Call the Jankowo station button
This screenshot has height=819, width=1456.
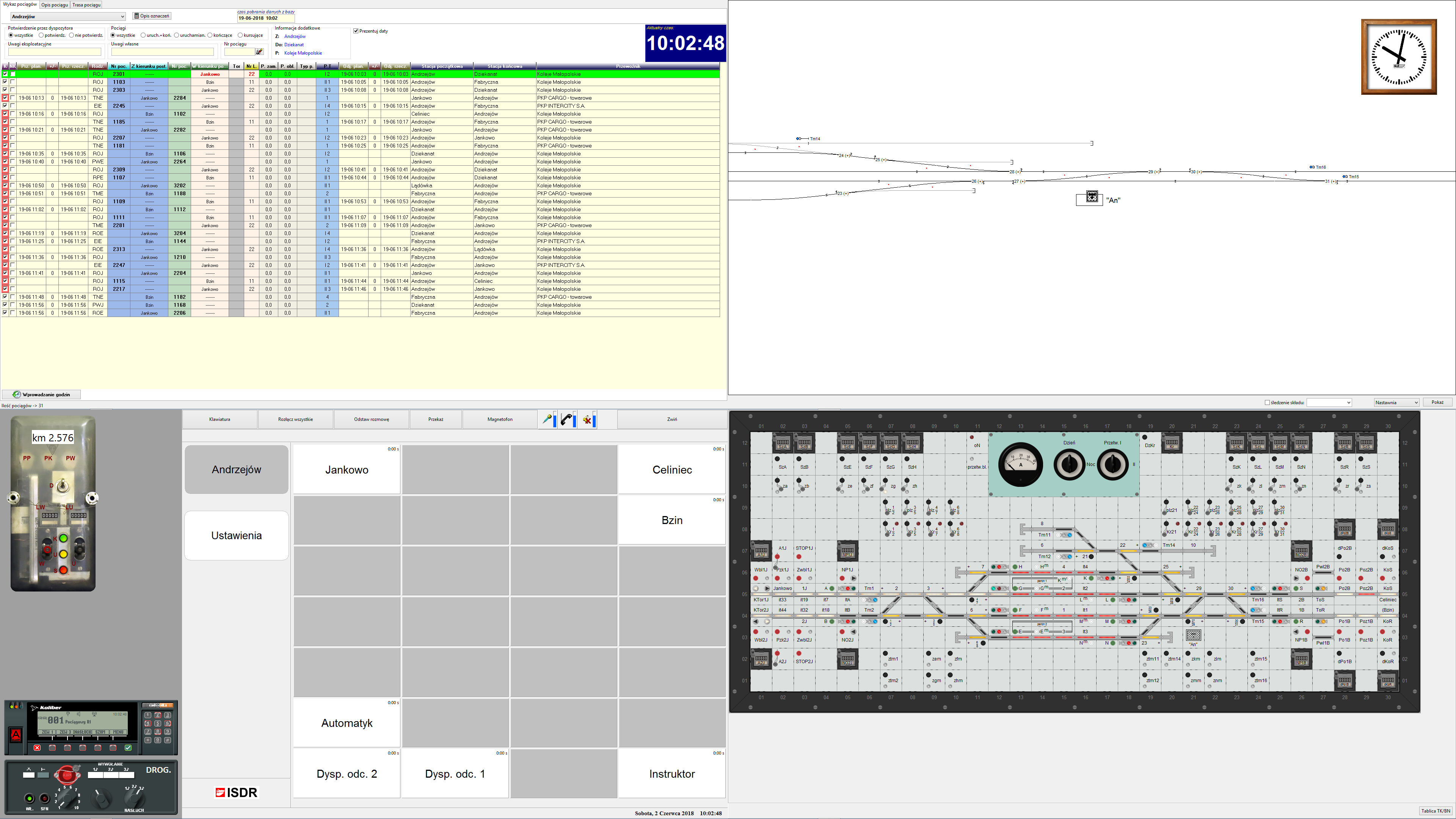(x=347, y=470)
